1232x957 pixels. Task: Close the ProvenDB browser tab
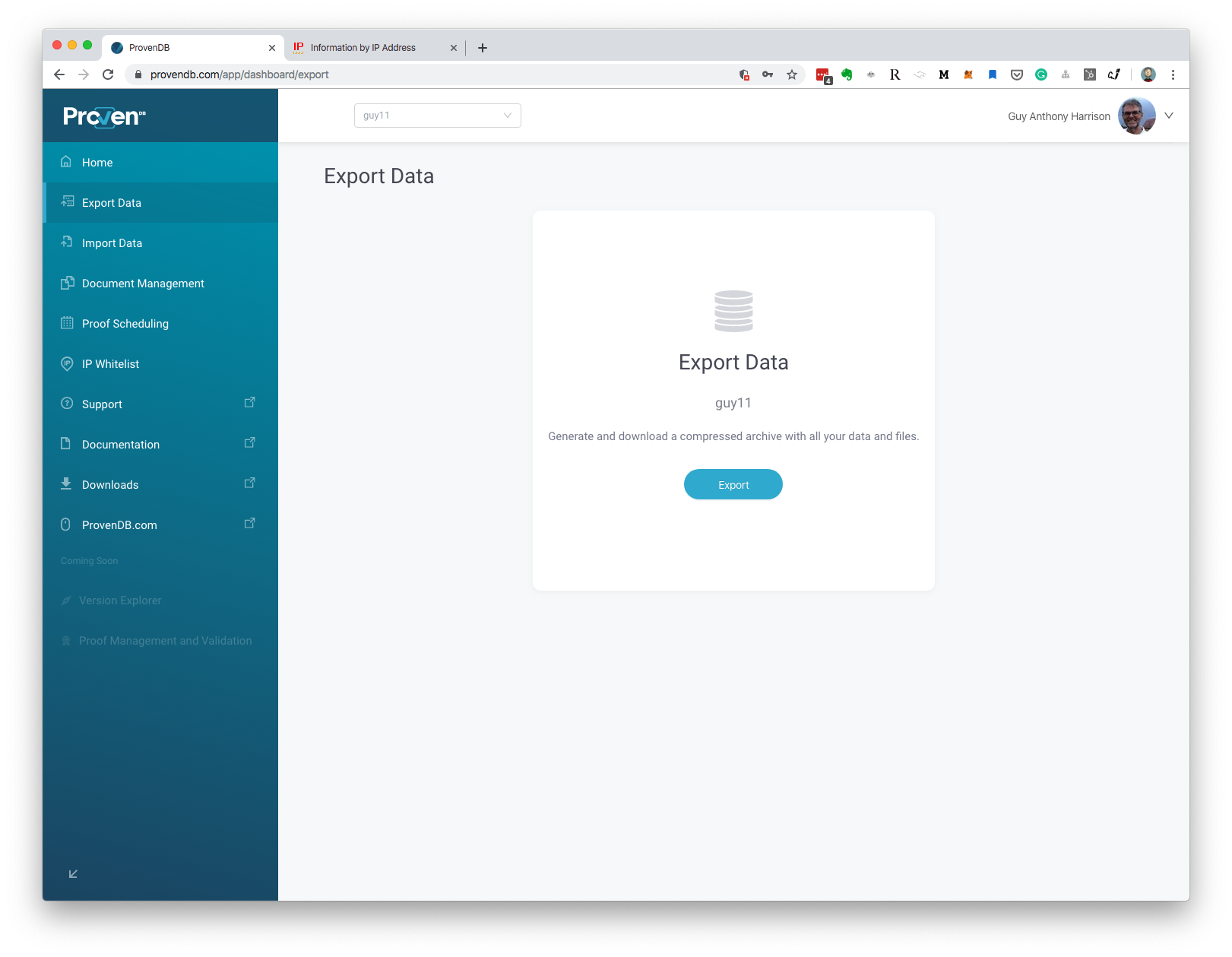pos(272,48)
